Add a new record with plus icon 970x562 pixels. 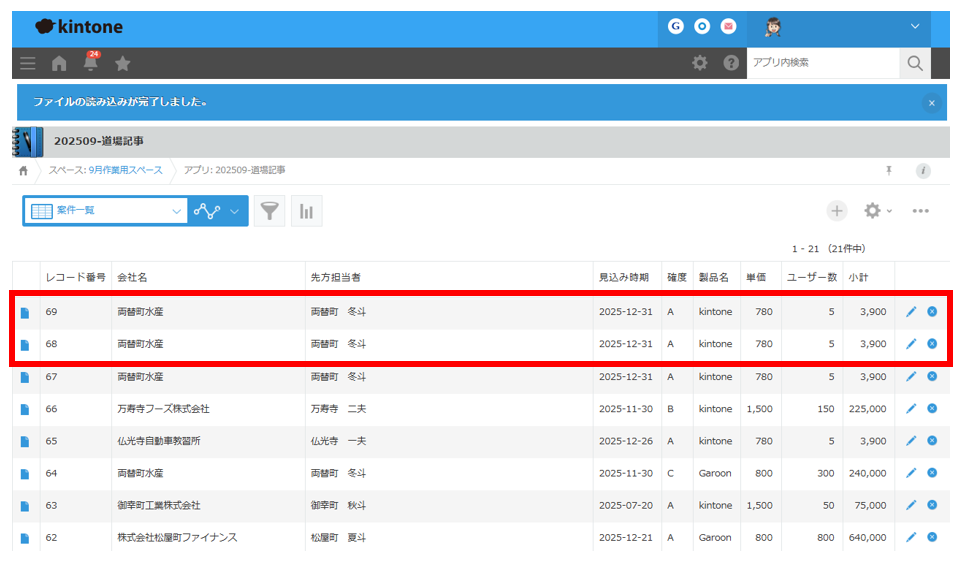[x=836, y=211]
